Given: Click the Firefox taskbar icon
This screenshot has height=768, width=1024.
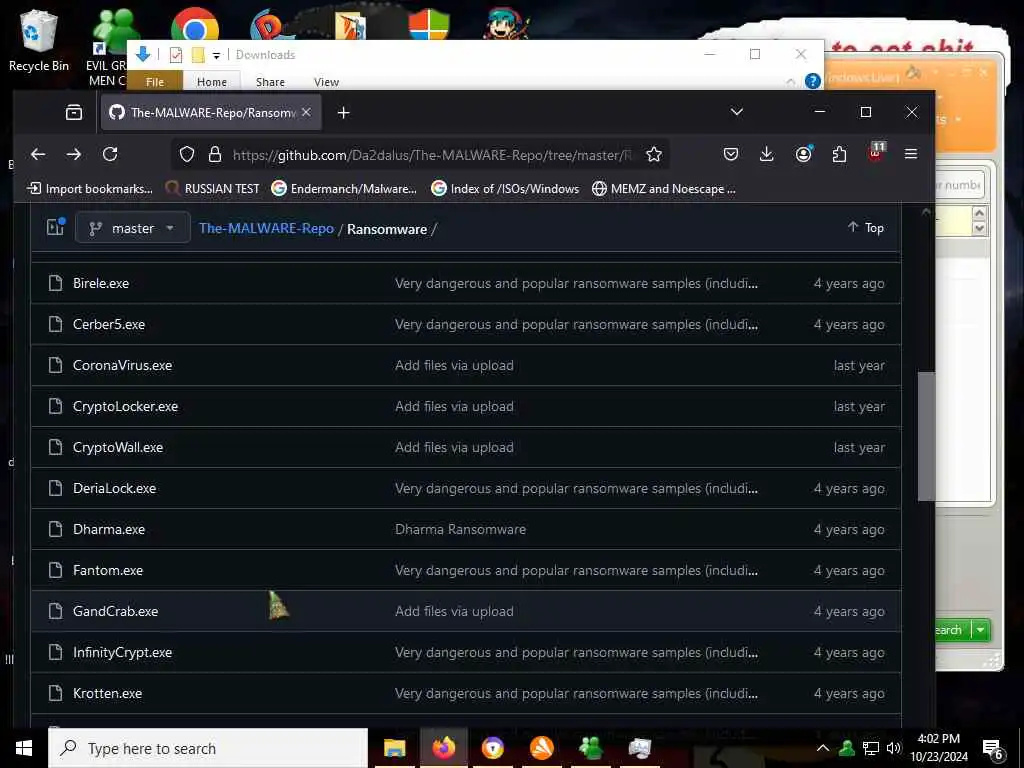Looking at the screenshot, I should 443,748.
